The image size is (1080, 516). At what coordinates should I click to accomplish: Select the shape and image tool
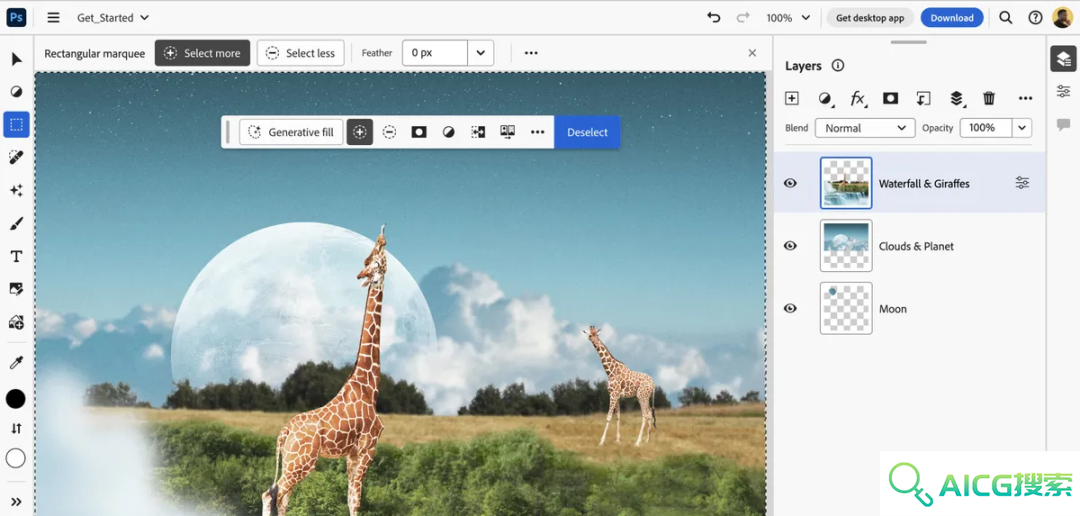(17, 289)
